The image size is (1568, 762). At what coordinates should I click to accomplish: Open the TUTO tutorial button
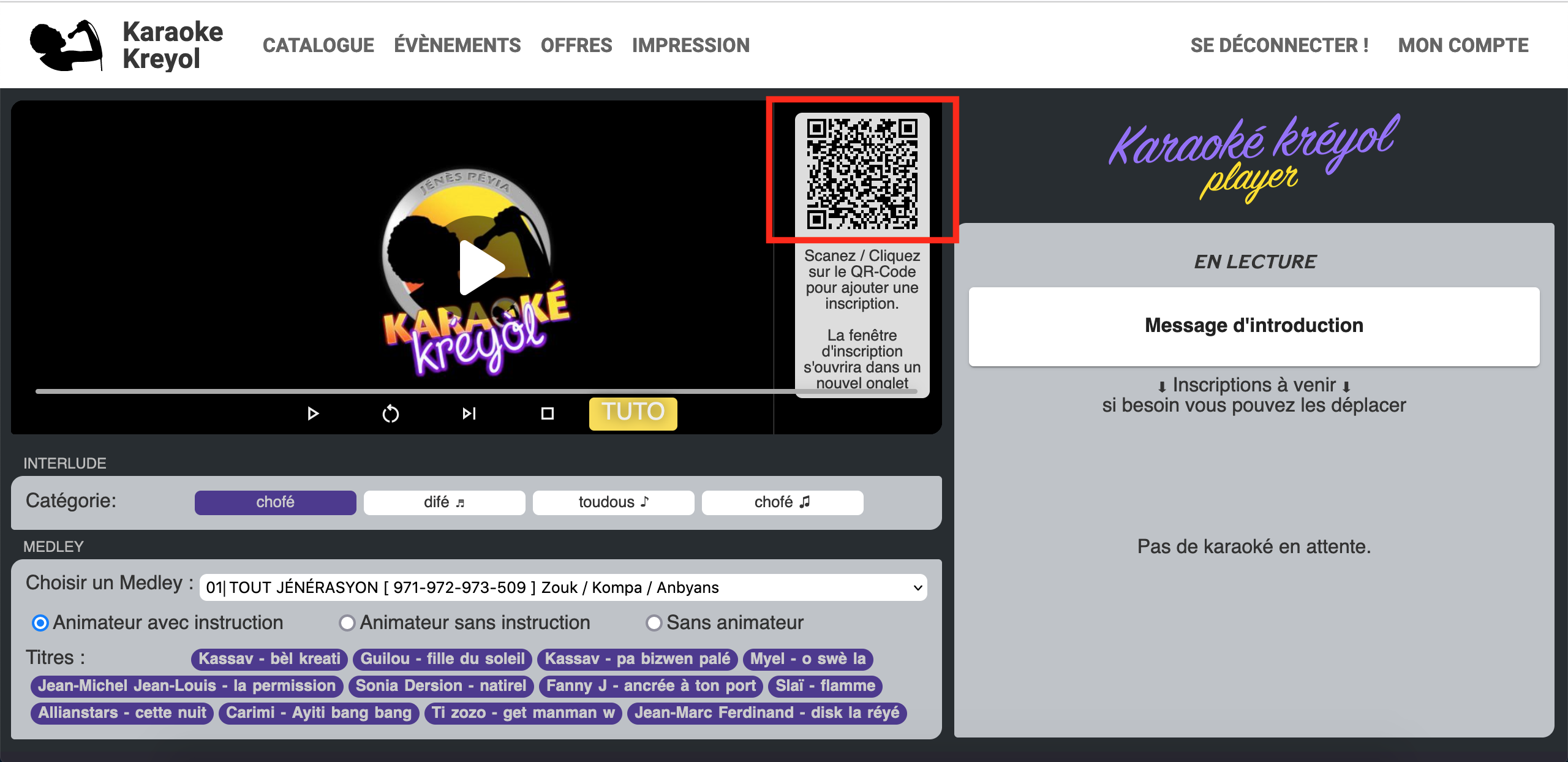pos(633,413)
